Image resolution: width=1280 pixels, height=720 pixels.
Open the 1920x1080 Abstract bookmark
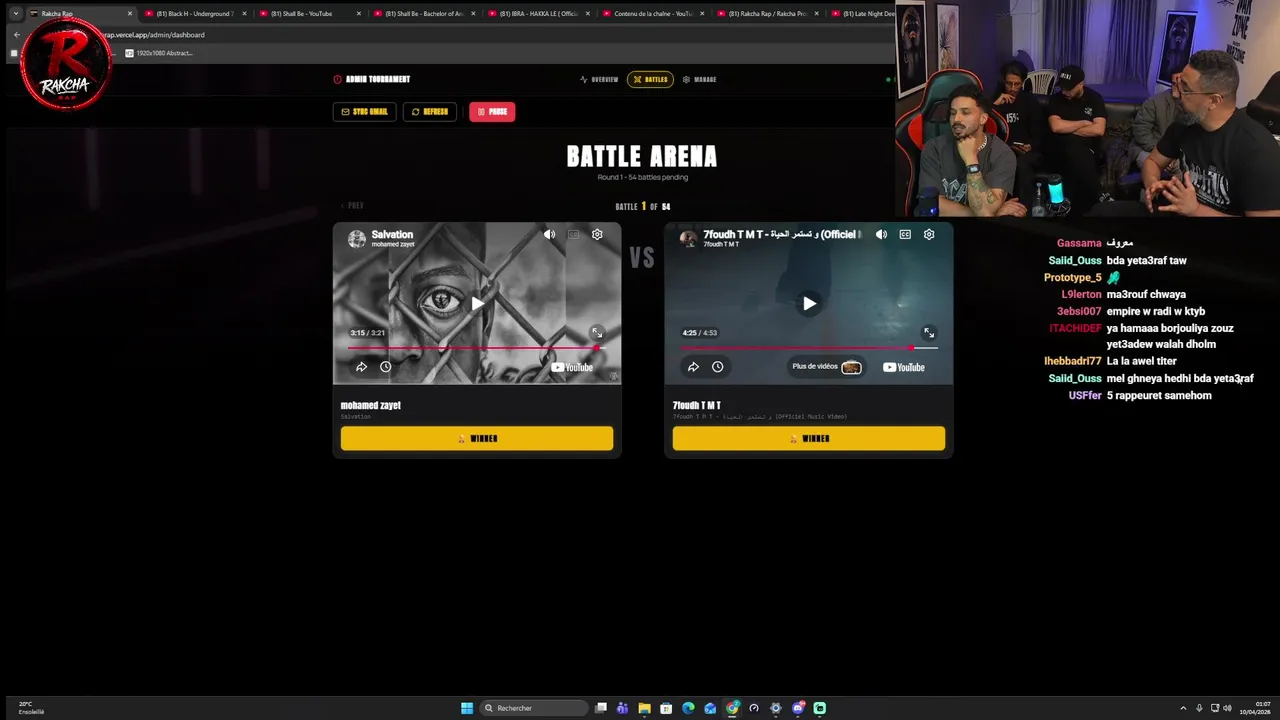158,53
